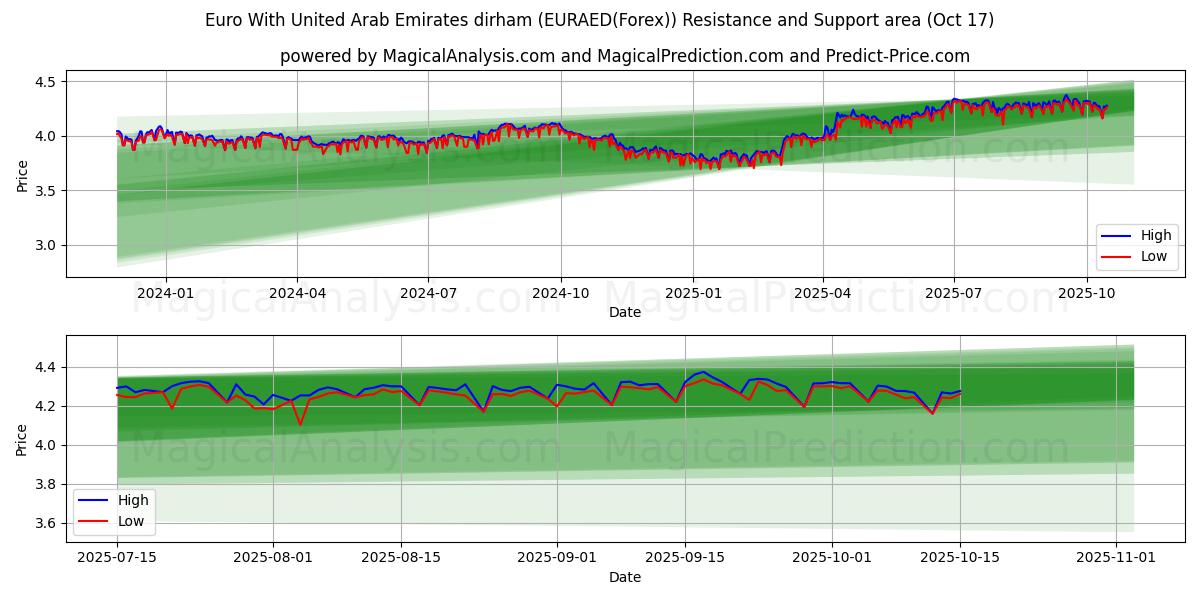This screenshot has height=600, width=1200.
Task: Click the 2025-08-15 date tick label
Action: tap(401, 559)
